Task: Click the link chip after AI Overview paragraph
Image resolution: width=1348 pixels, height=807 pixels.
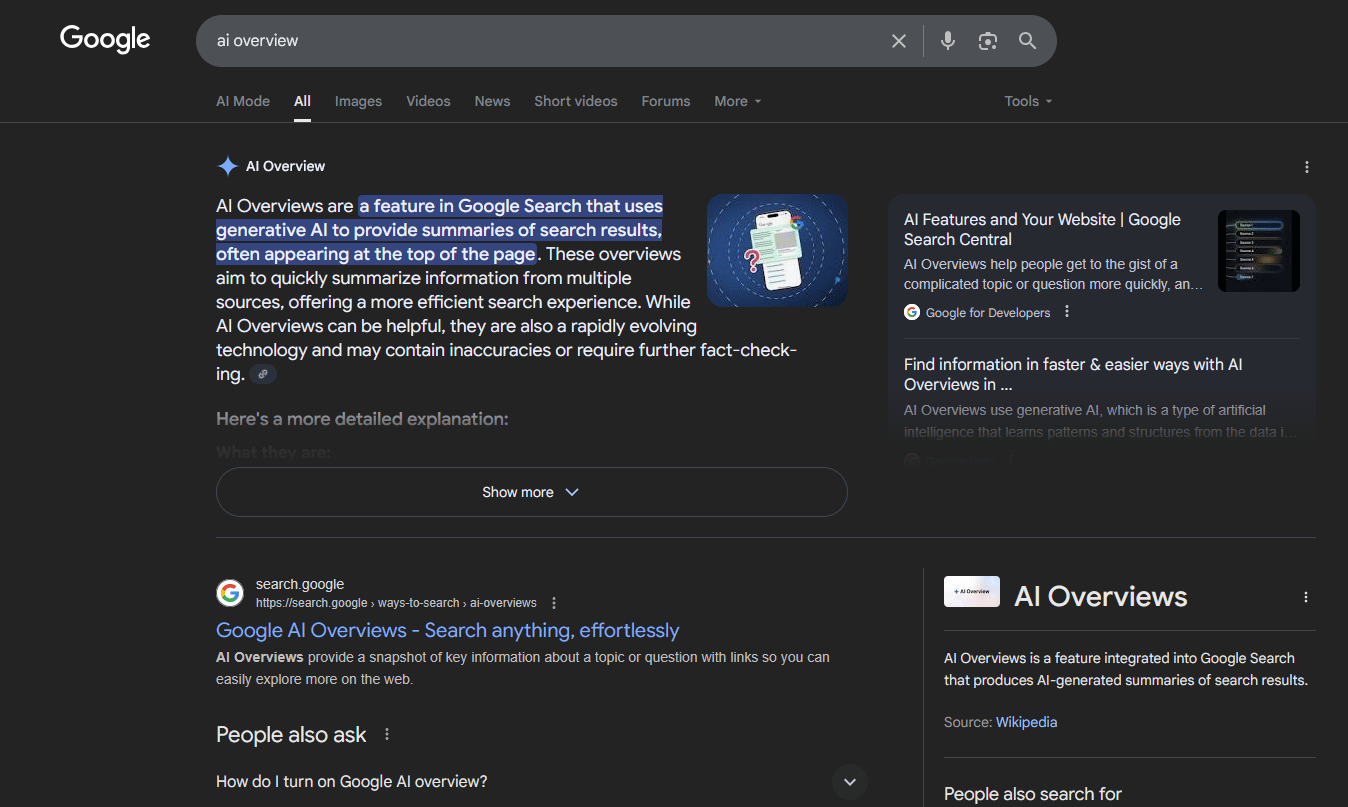Action: pos(262,374)
